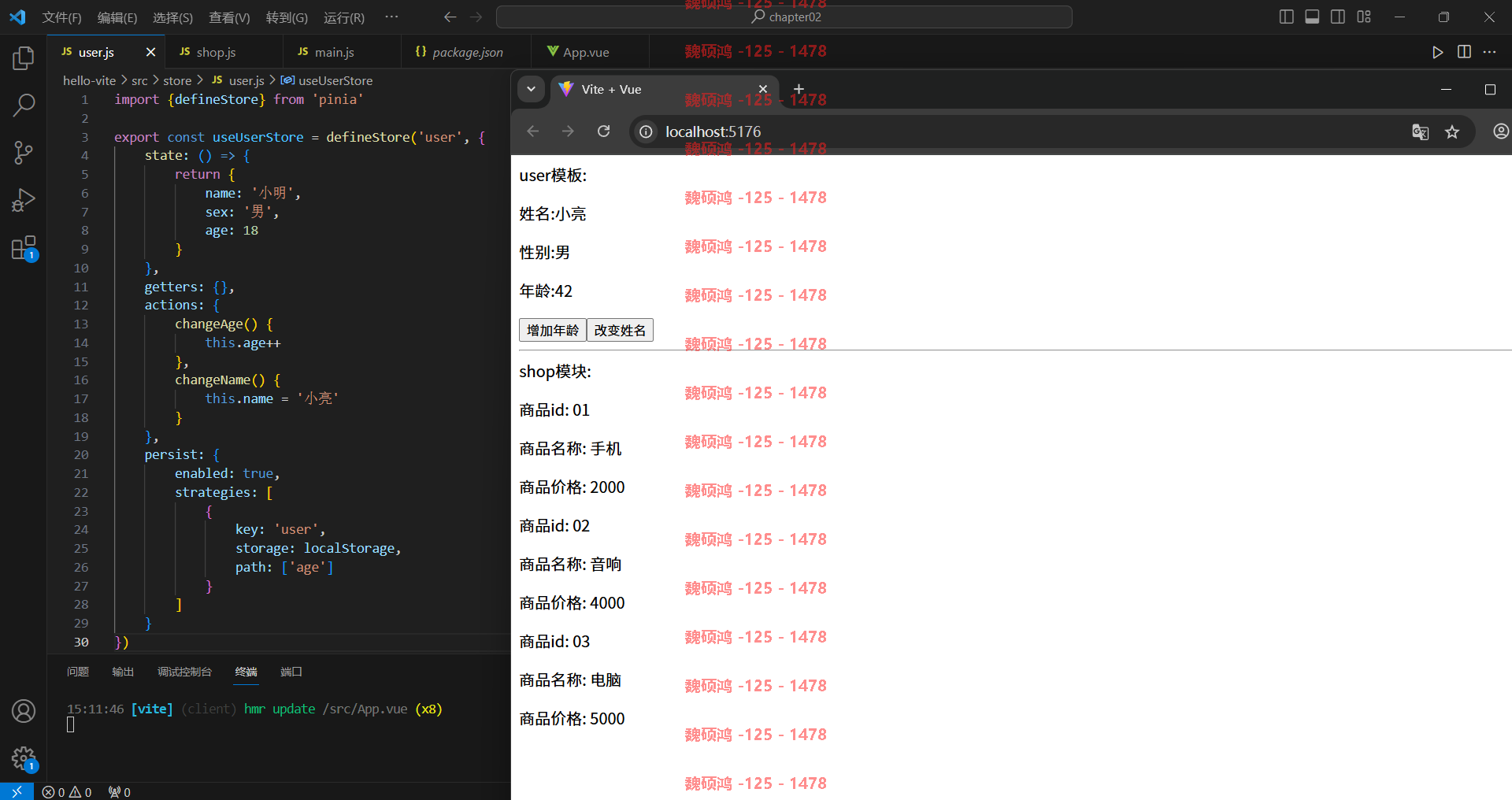Viewport: 1512px width, 800px height.
Task: Click the 增加年龄 button
Action: pyautogui.click(x=553, y=330)
